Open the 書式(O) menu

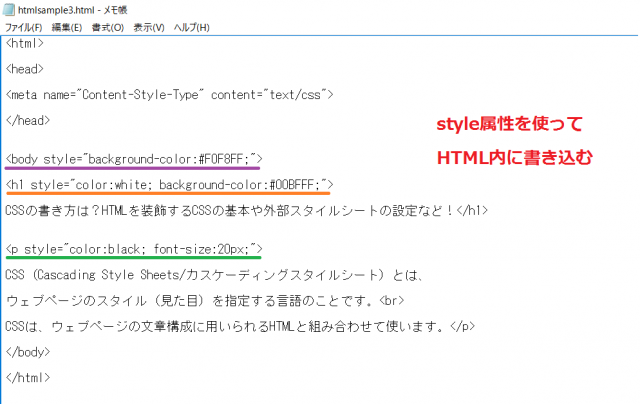[x=108, y=28]
